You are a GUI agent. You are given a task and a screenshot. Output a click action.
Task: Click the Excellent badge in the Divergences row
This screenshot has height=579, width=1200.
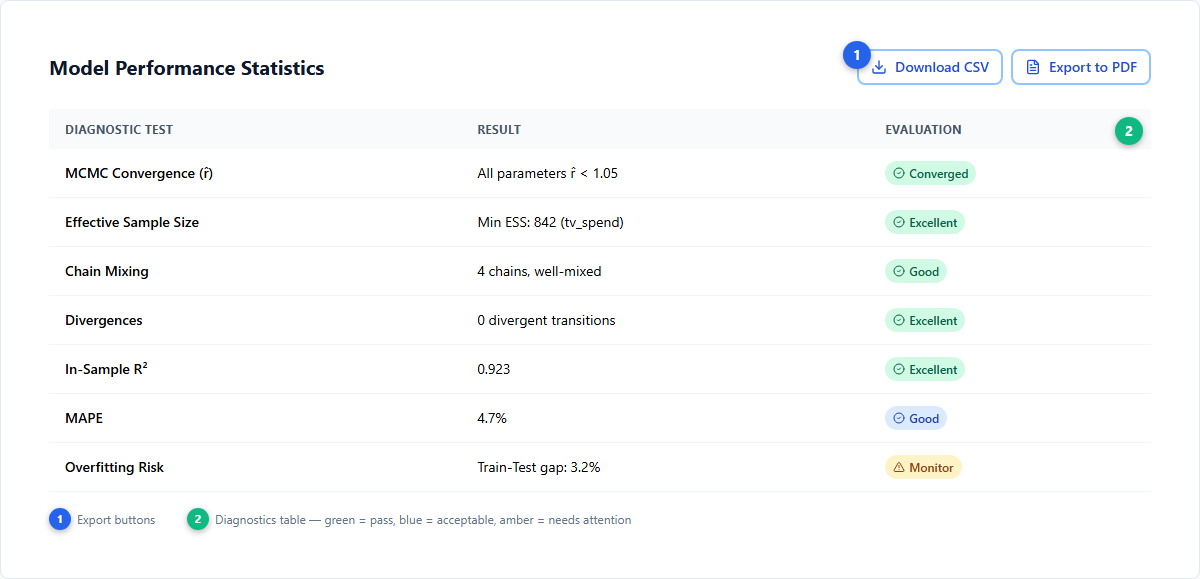click(x=925, y=320)
